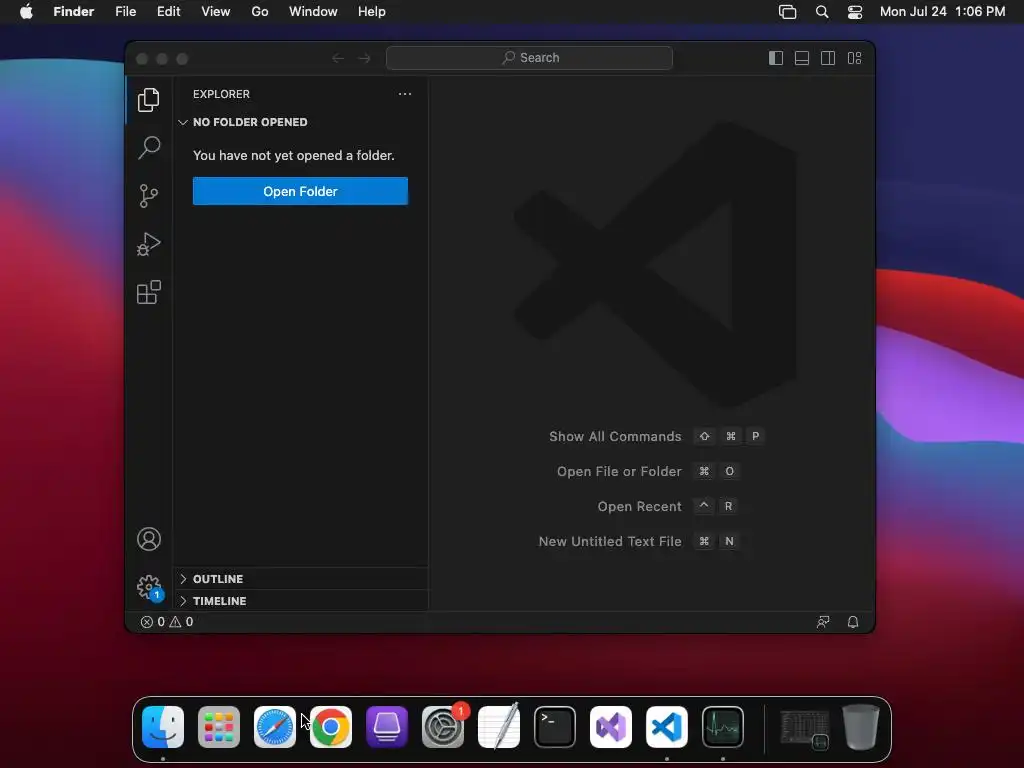Viewport: 1024px width, 768px height.
Task: Open Apple Configurator purple icon in Dock
Action: pos(387,727)
